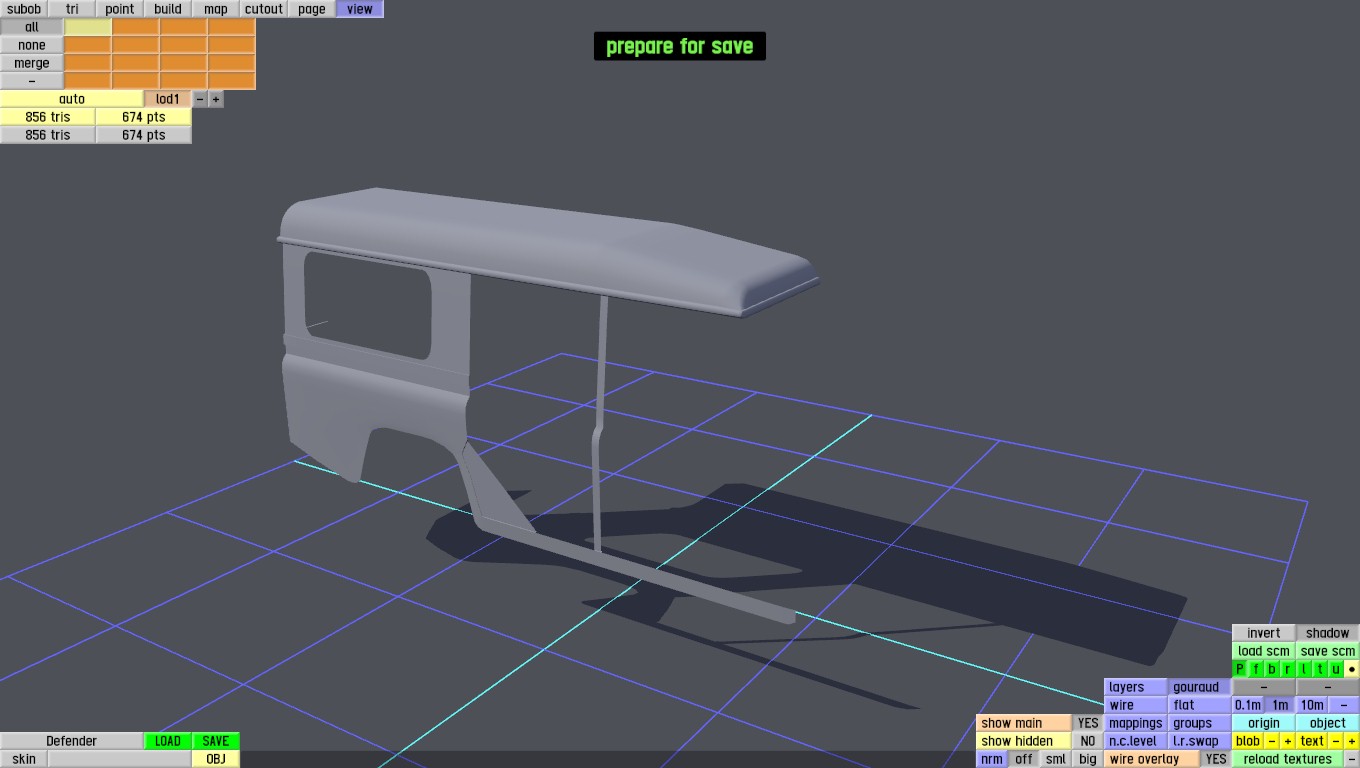Set grid size to 1m
The width and height of the screenshot is (1360, 768).
coord(1280,705)
